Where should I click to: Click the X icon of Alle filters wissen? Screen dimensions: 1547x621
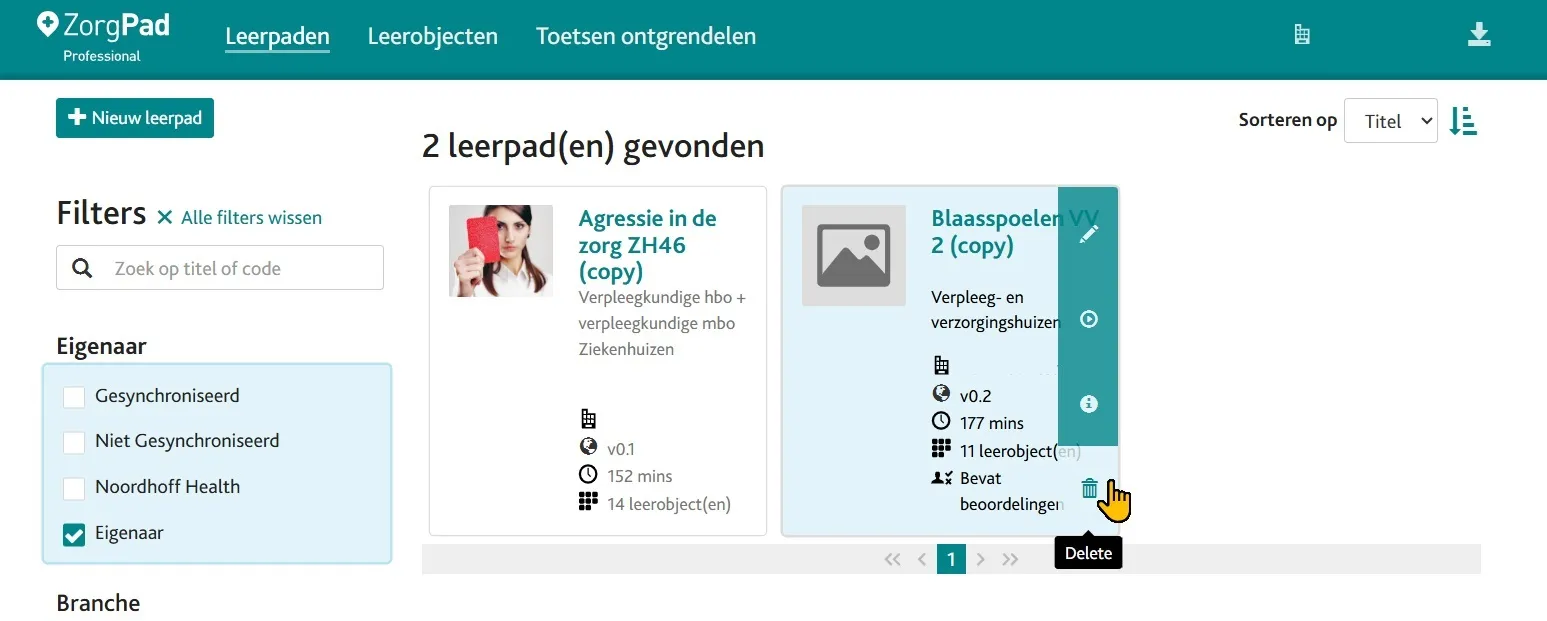point(165,217)
